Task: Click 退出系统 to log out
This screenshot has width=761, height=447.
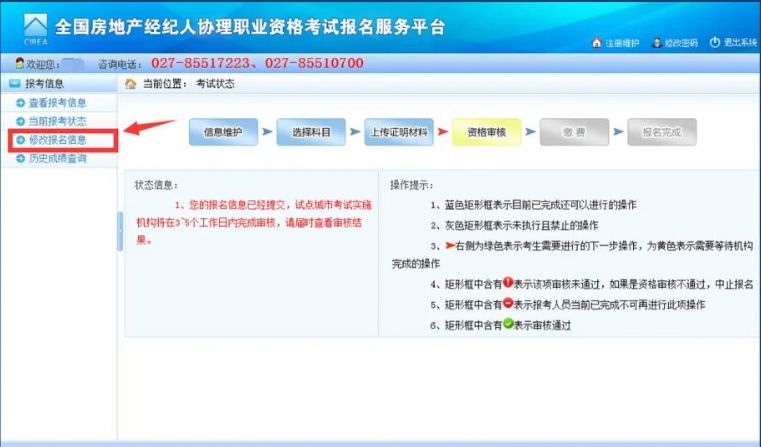Action: tap(740, 42)
